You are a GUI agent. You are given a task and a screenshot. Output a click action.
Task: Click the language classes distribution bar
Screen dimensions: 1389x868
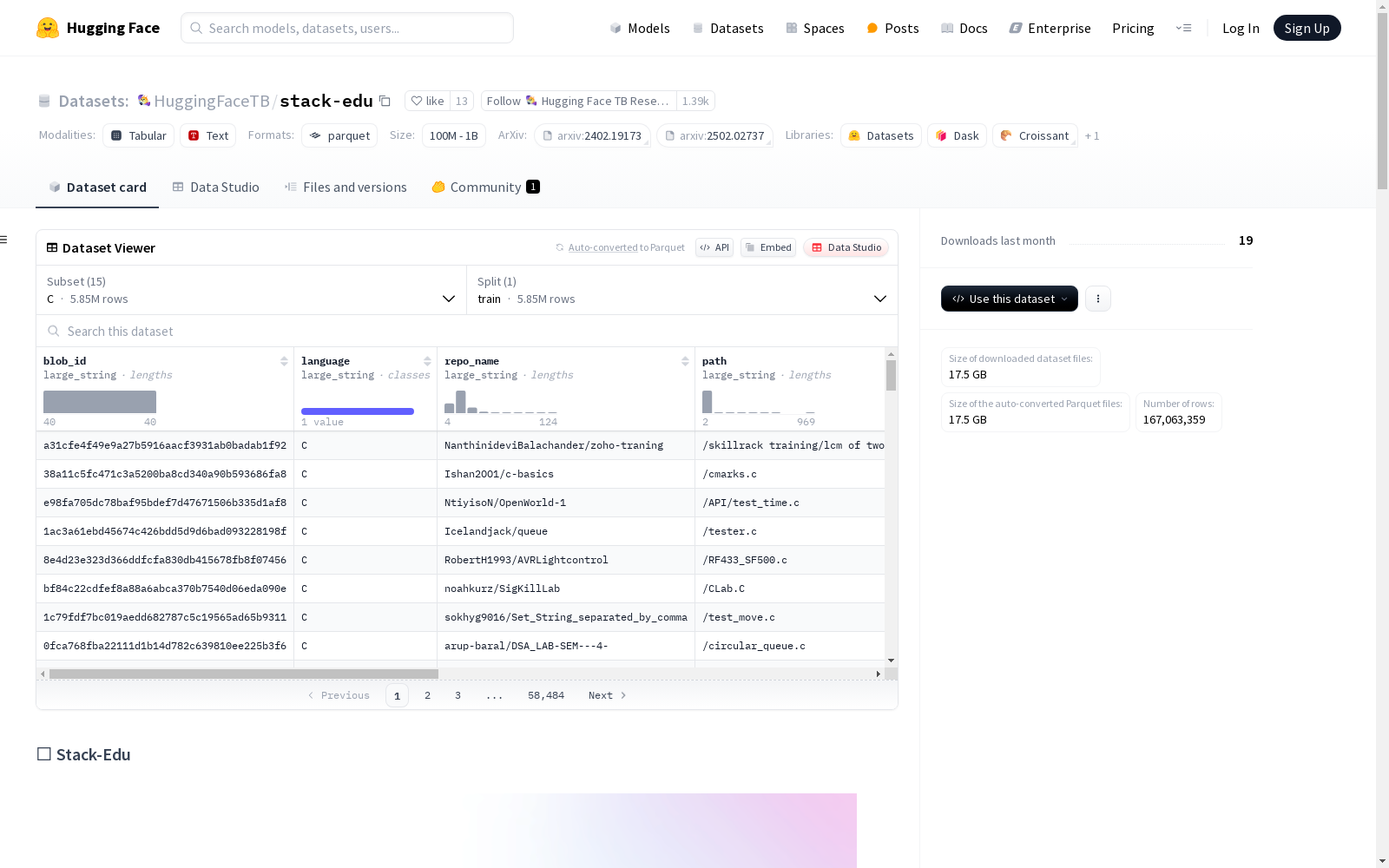tap(358, 411)
